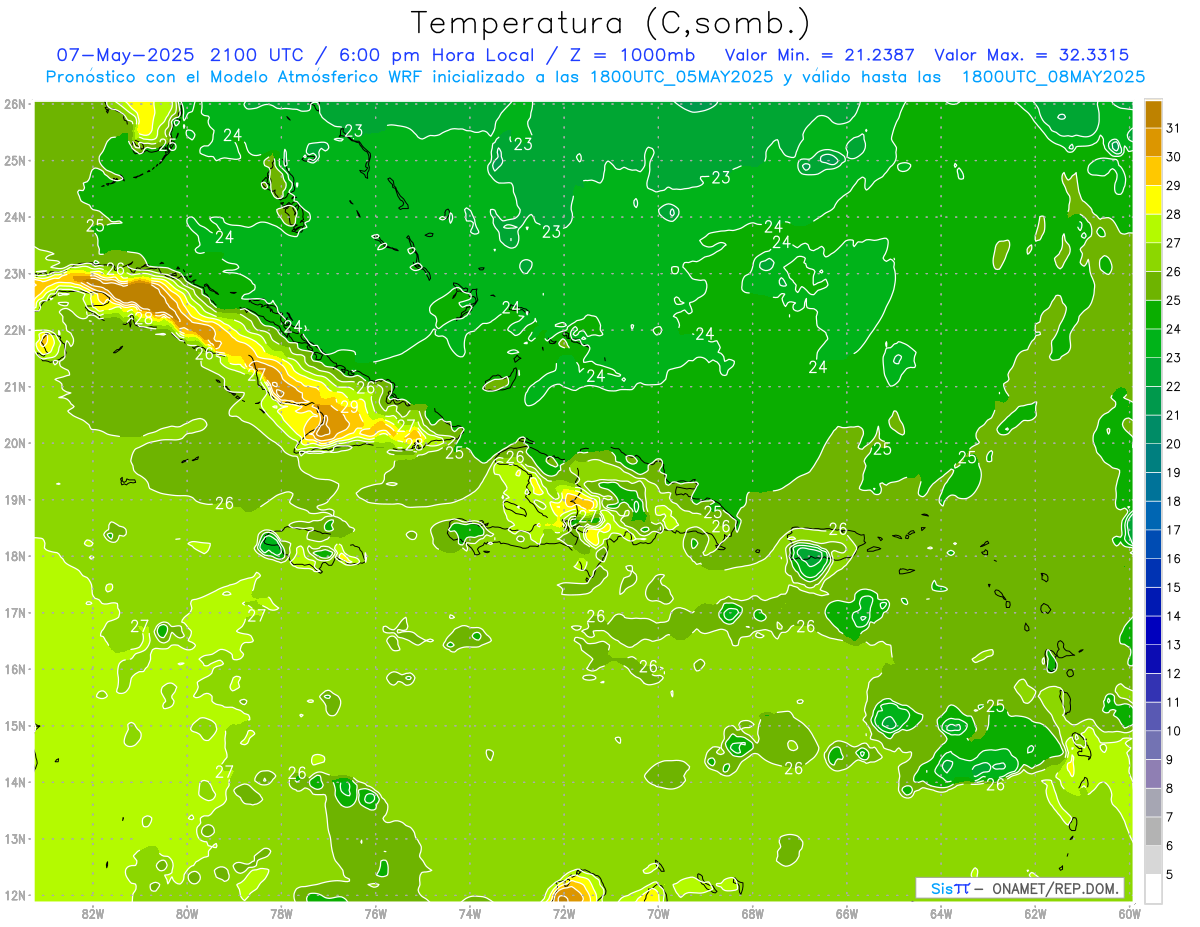1200x927 pixels.
Task: Pick the yellow swatch between 28 and 29
Action: tap(1153, 199)
